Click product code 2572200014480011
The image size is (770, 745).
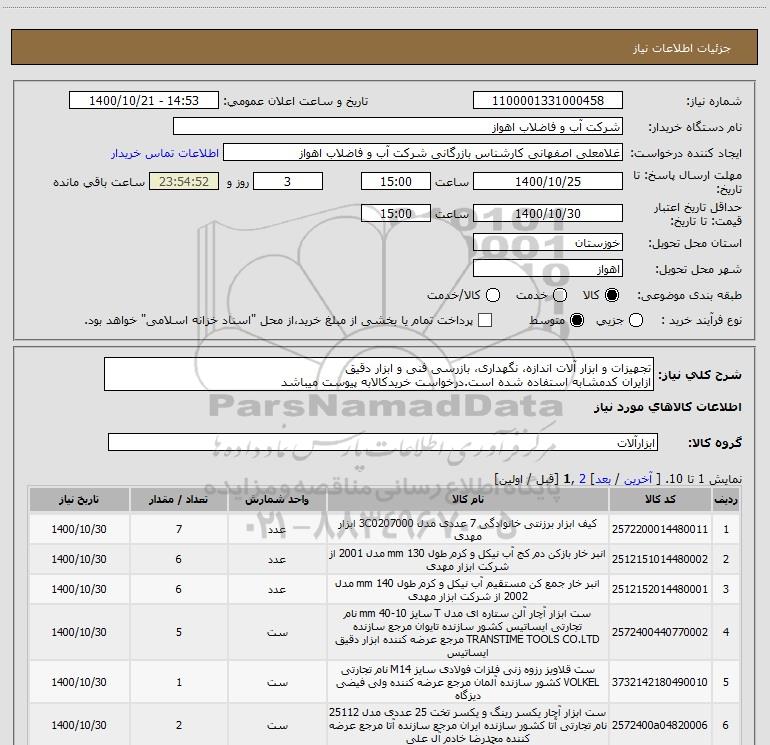click(x=660, y=529)
